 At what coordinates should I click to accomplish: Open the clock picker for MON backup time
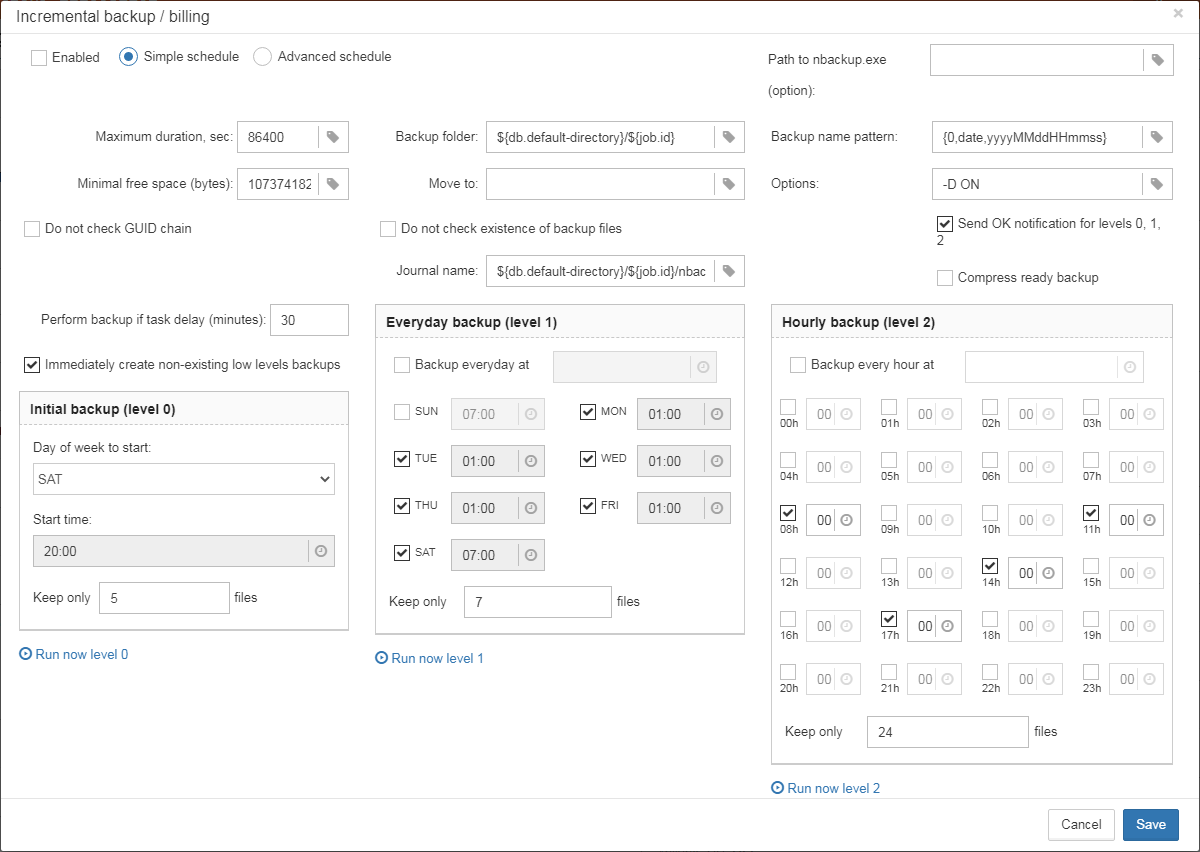(716, 414)
